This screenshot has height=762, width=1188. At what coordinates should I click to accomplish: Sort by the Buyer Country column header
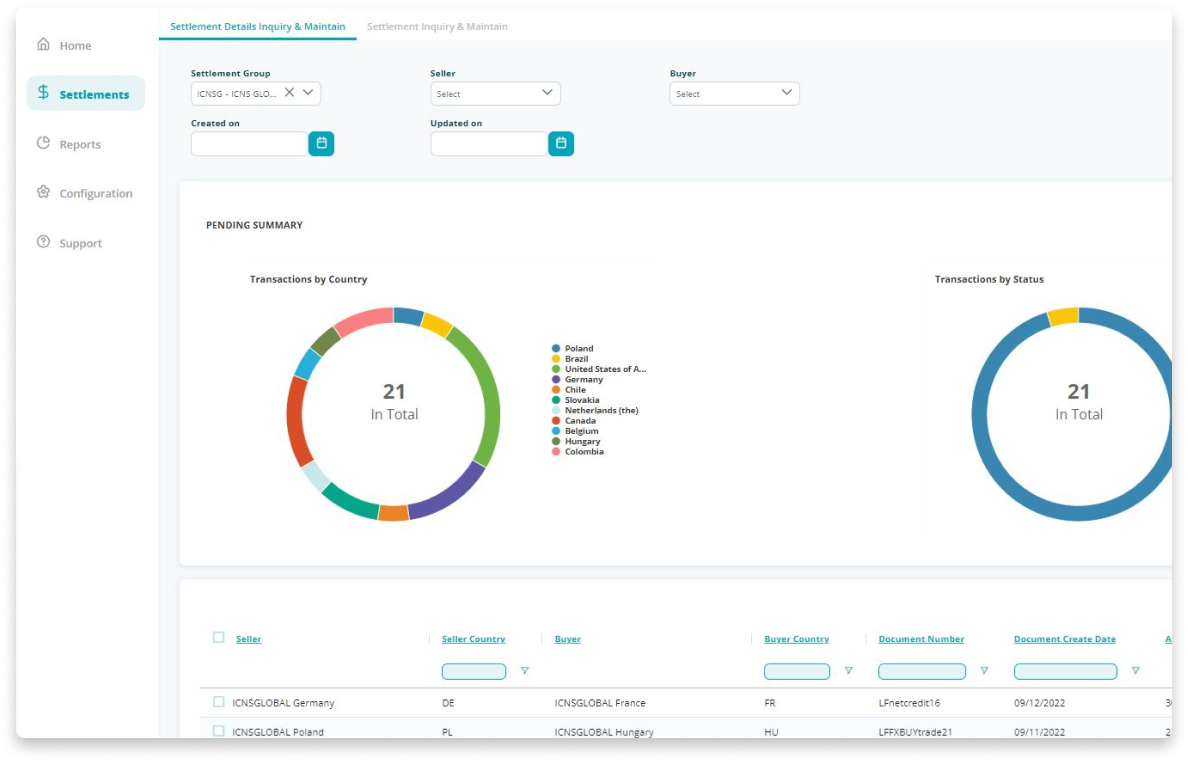796,639
